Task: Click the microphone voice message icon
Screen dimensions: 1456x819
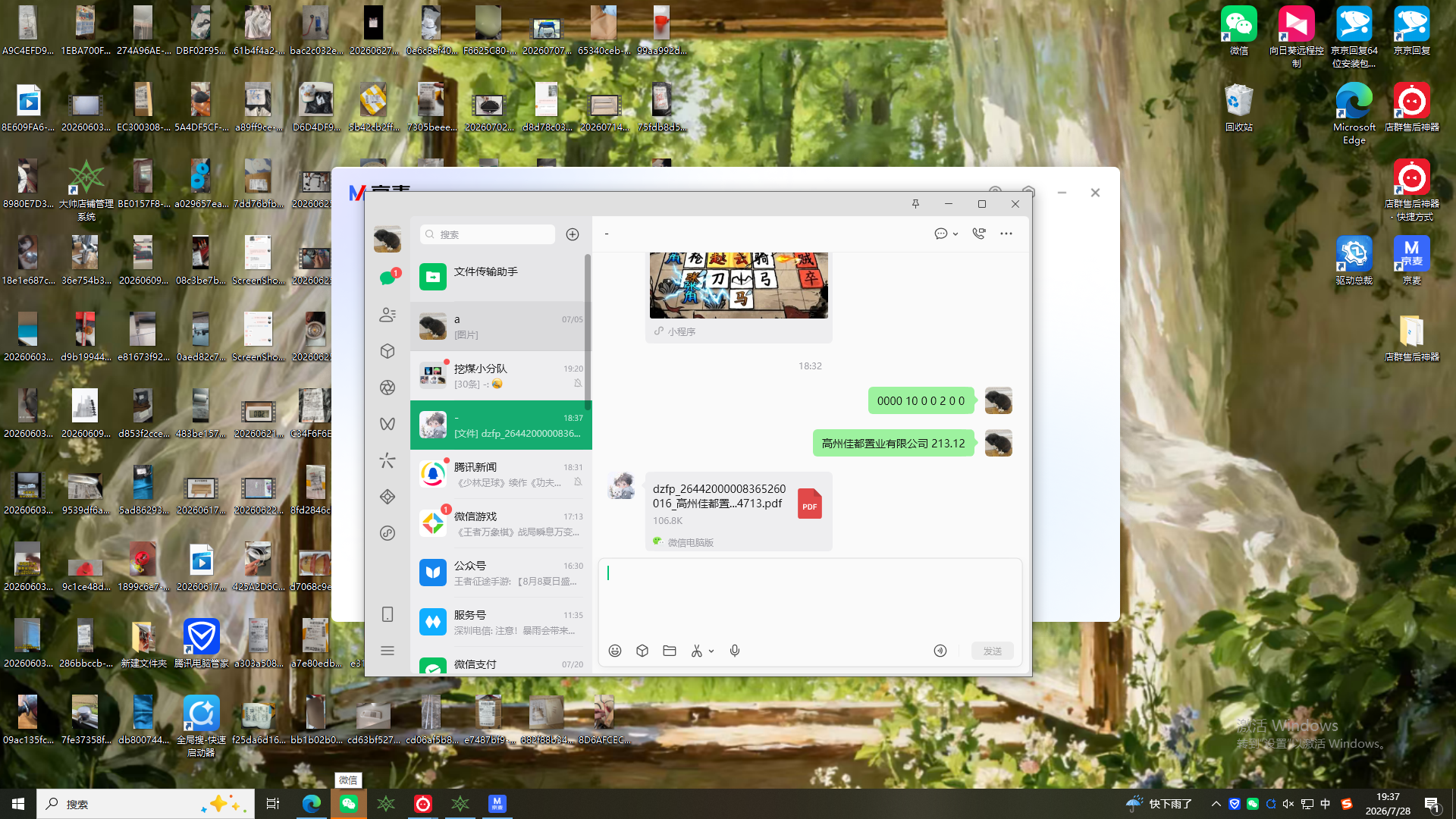Action: tap(735, 651)
